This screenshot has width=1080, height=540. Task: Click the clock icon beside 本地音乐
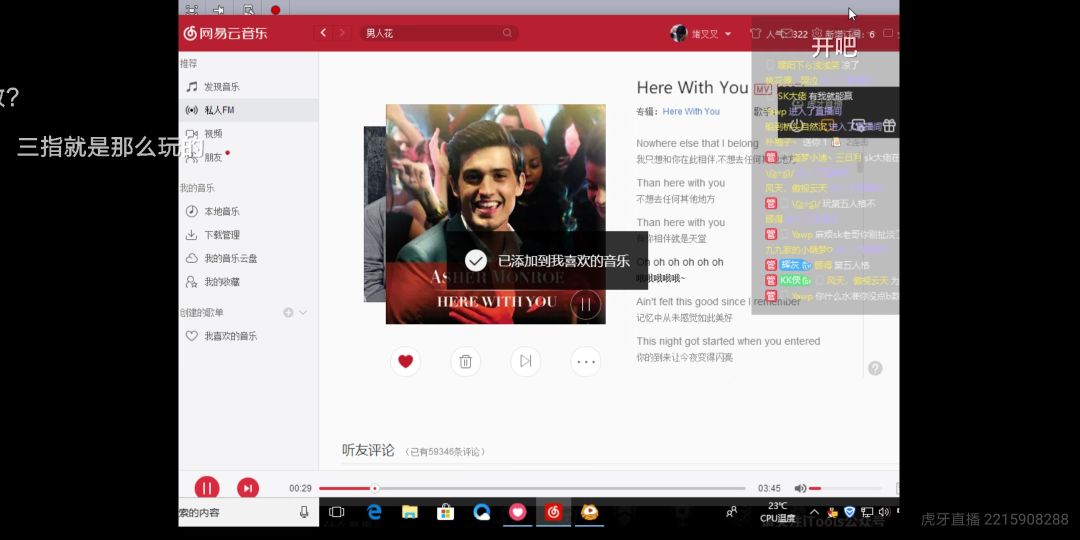191,211
